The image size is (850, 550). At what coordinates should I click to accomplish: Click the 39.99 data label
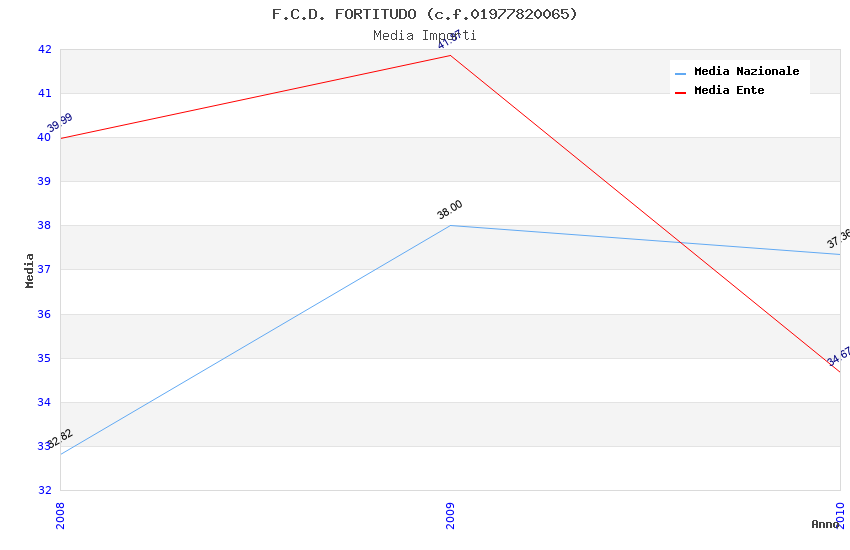pyautogui.click(x=60, y=123)
